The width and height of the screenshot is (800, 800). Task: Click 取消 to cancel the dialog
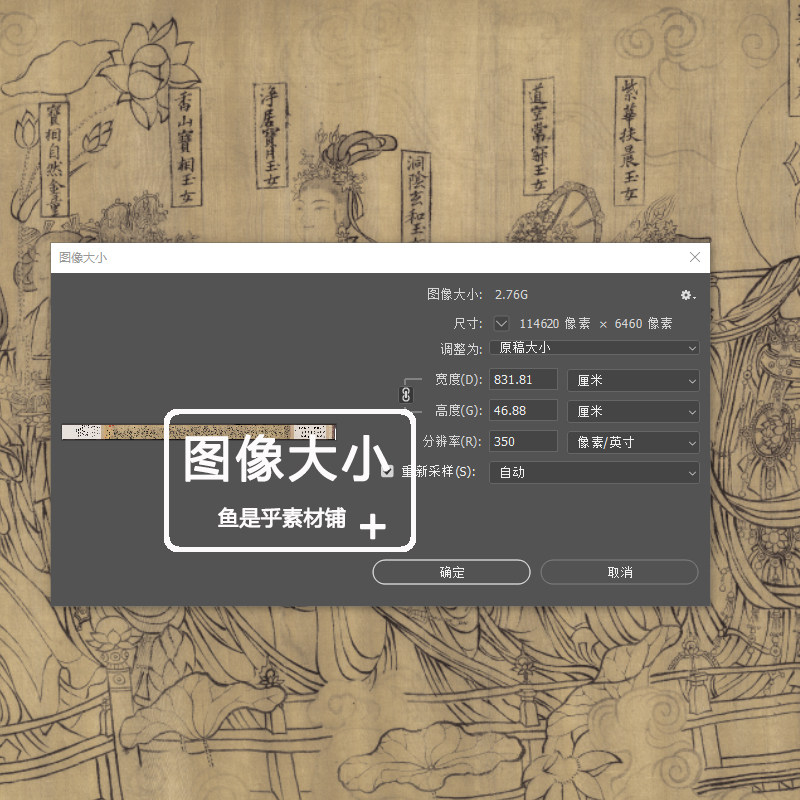618,572
